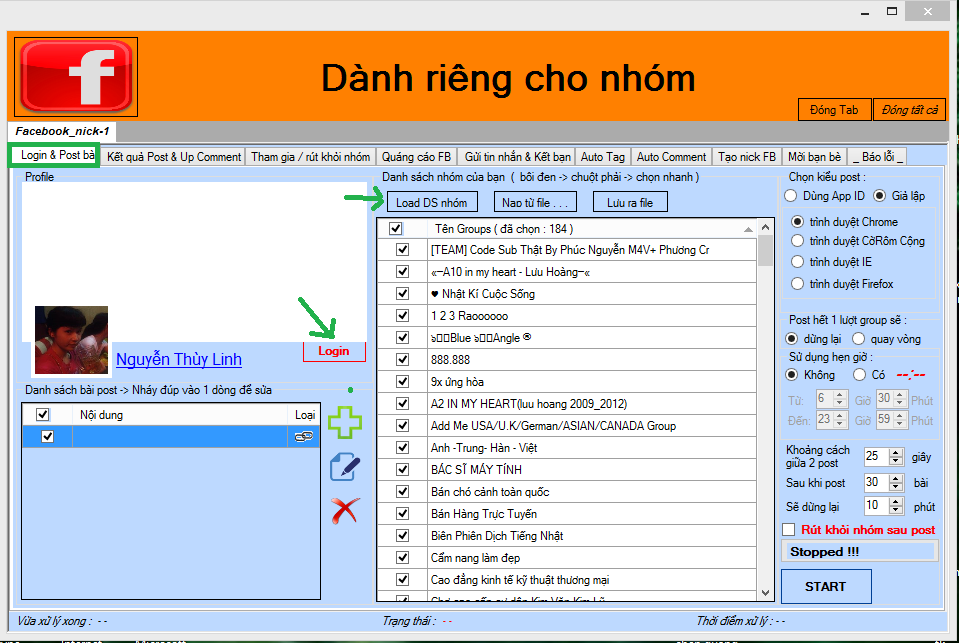
Task: Click the Đóng Tab button
Action: coord(834,110)
